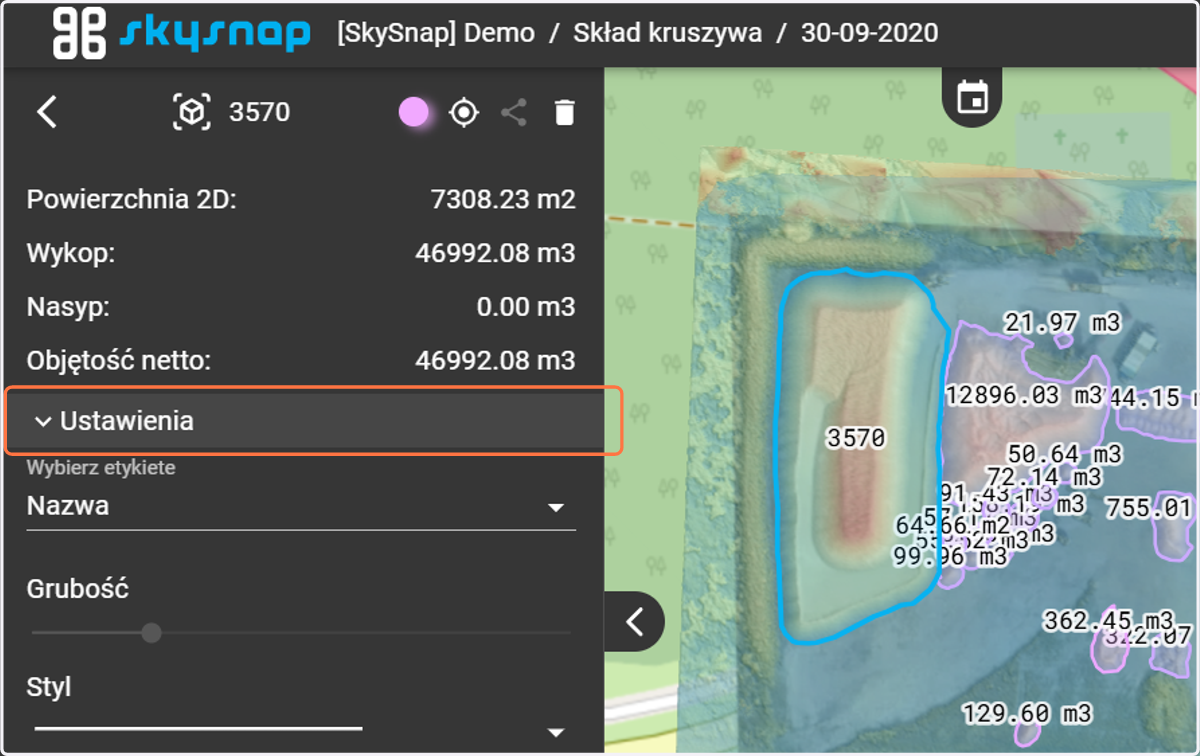
Task: Select the 362.45 m3 map label
Action: (x=1108, y=620)
